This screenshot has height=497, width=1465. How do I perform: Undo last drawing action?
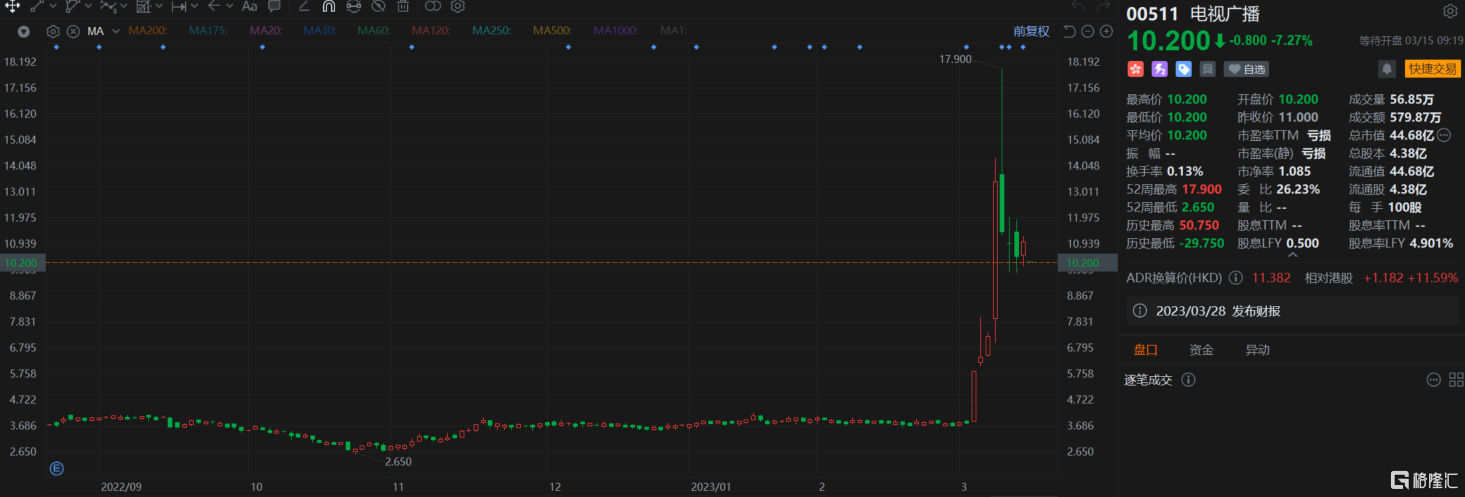pos(1078,7)
